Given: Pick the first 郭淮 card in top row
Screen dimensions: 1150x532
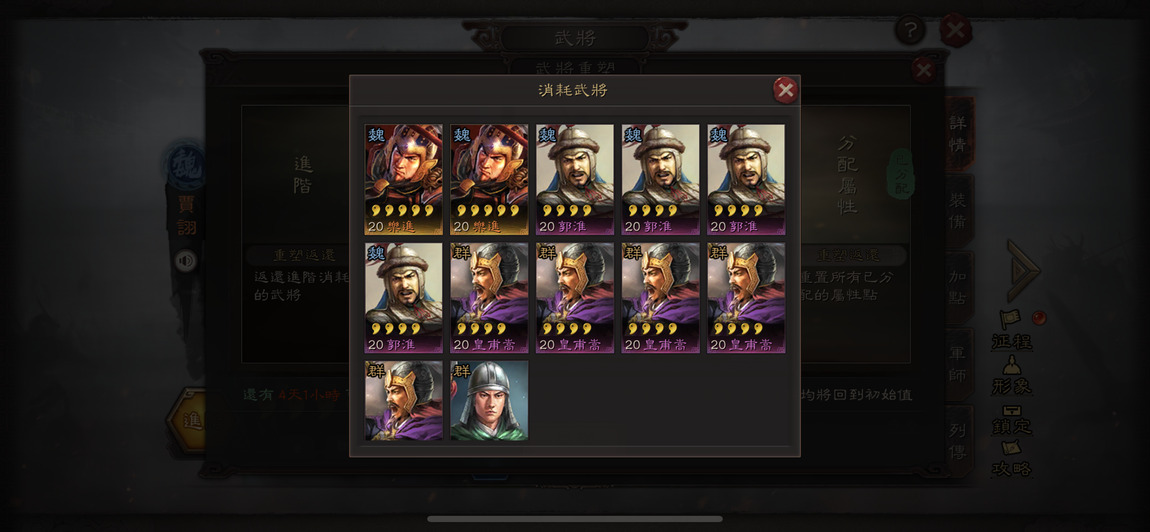Looking at the screenshot, I should coord(575,179).
